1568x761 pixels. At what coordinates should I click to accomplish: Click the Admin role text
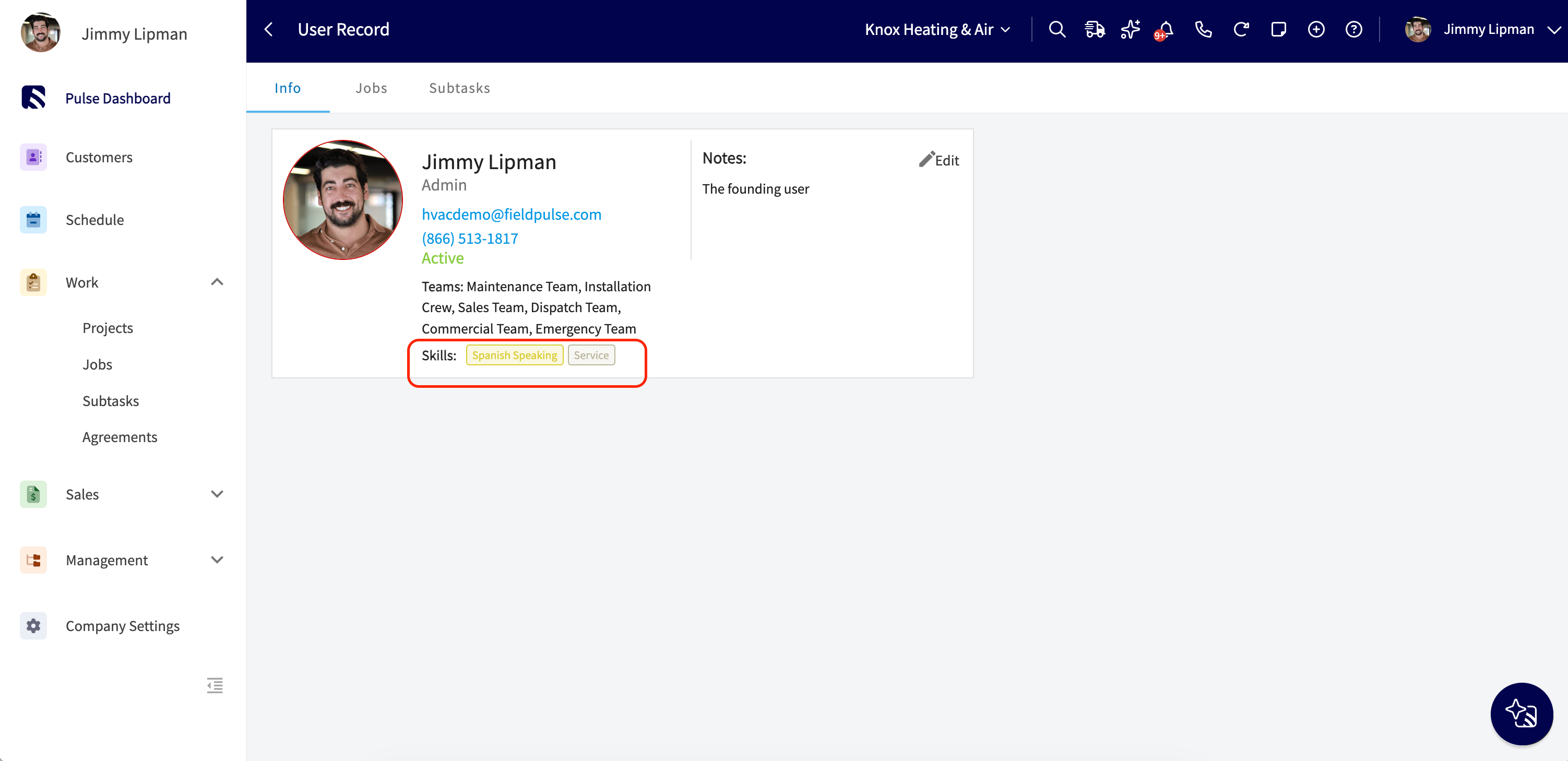tap(444, 184)
